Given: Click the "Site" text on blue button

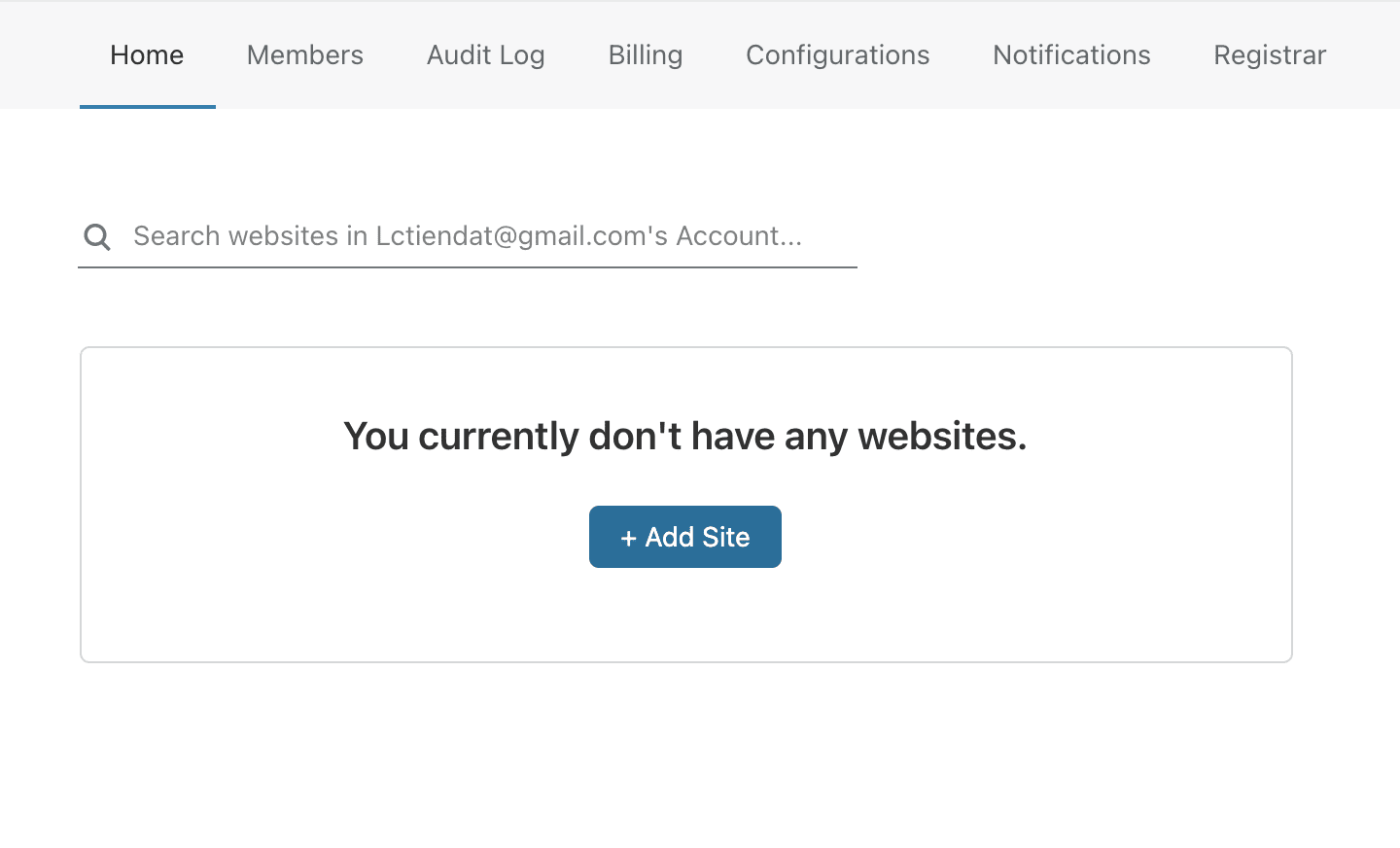Looking at the screenshot, I should pyautogui.click(x=725, y=537).
